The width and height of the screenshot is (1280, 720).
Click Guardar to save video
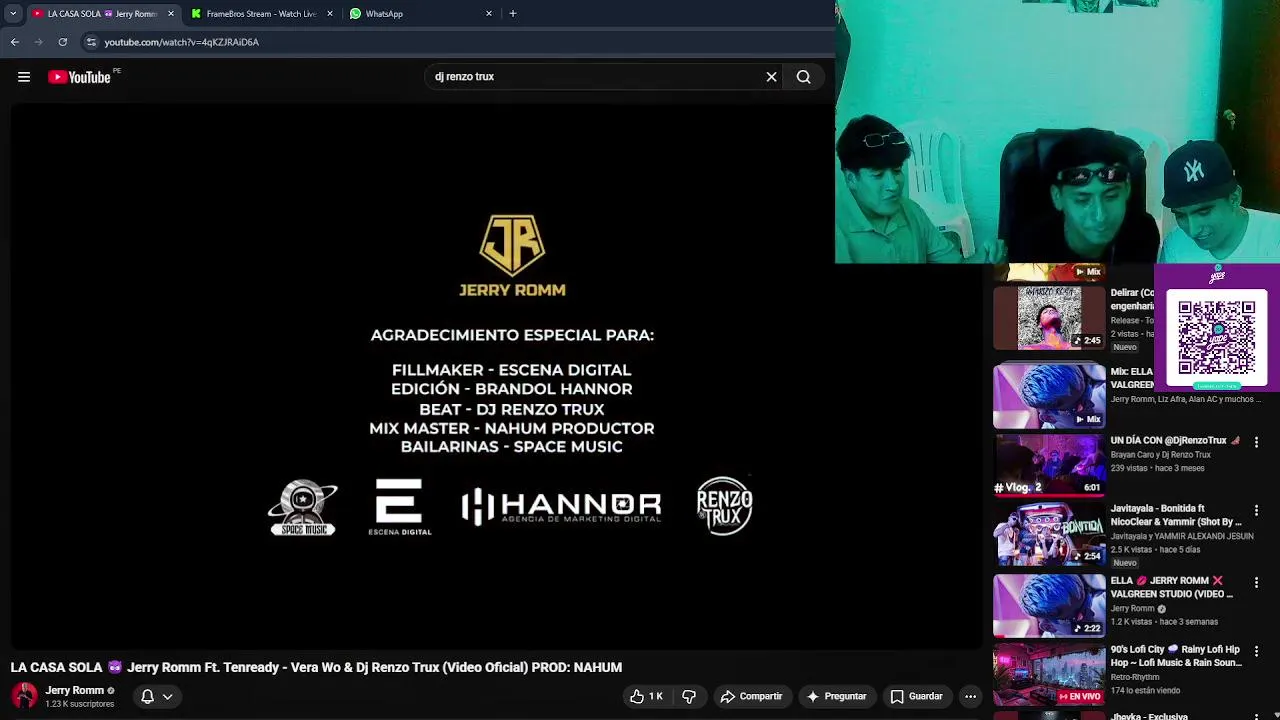pos(916,696)
